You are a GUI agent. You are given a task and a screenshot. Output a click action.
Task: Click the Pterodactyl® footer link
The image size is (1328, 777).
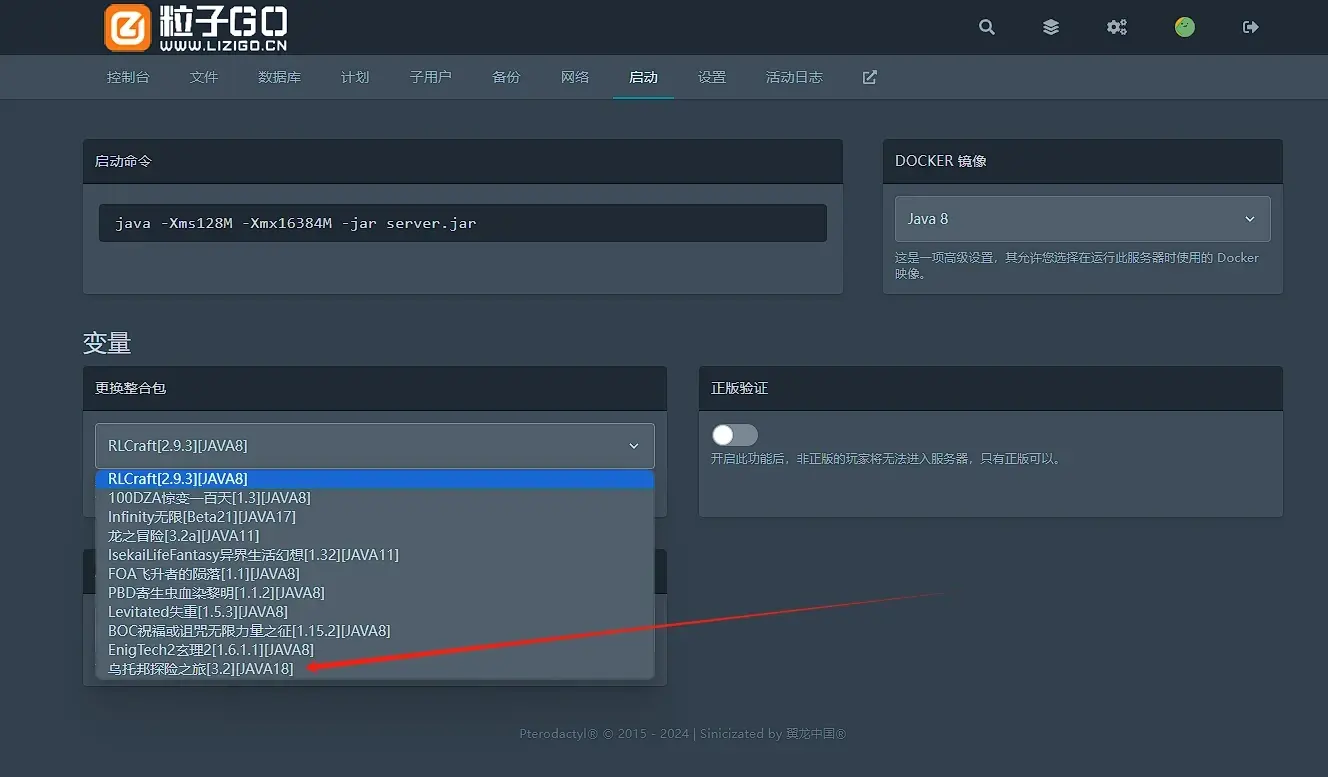click(559, 734)
